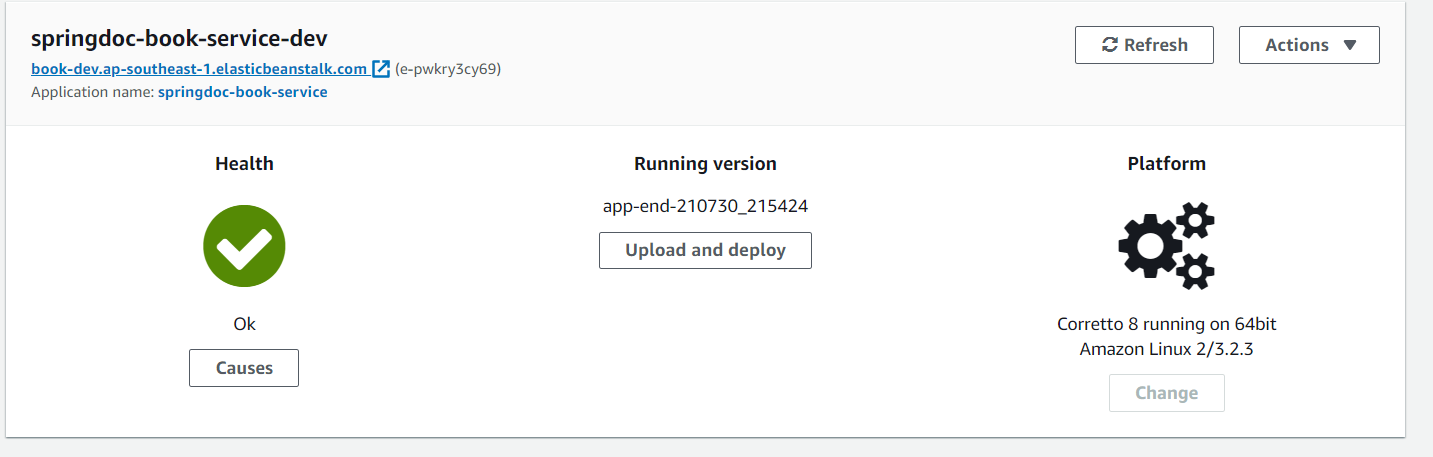Click the Causes button
This screenshot has width=1433, height=457.
[244, 368]
